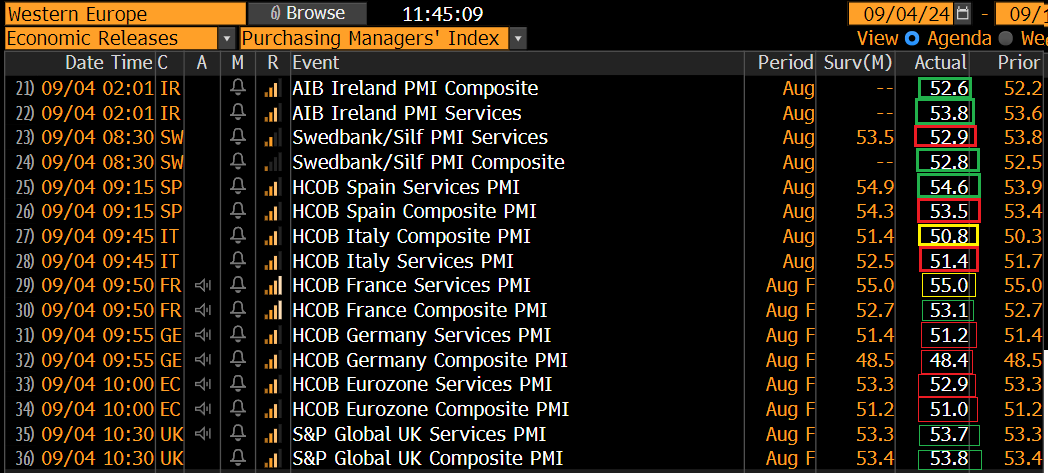This screenshot has height=473, width=1048.
Task: Click speaker icon on HCOB Eurozone Services PMI row
Action: (203, 385)
